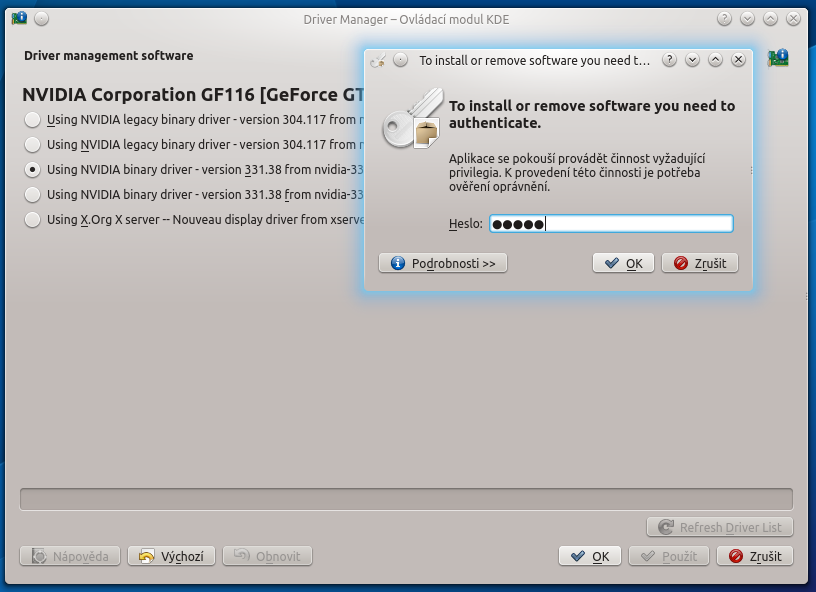This screenshot has width=816, height=592.
Task: Minimize the Driver Manager window
Action: coord(747,19)
